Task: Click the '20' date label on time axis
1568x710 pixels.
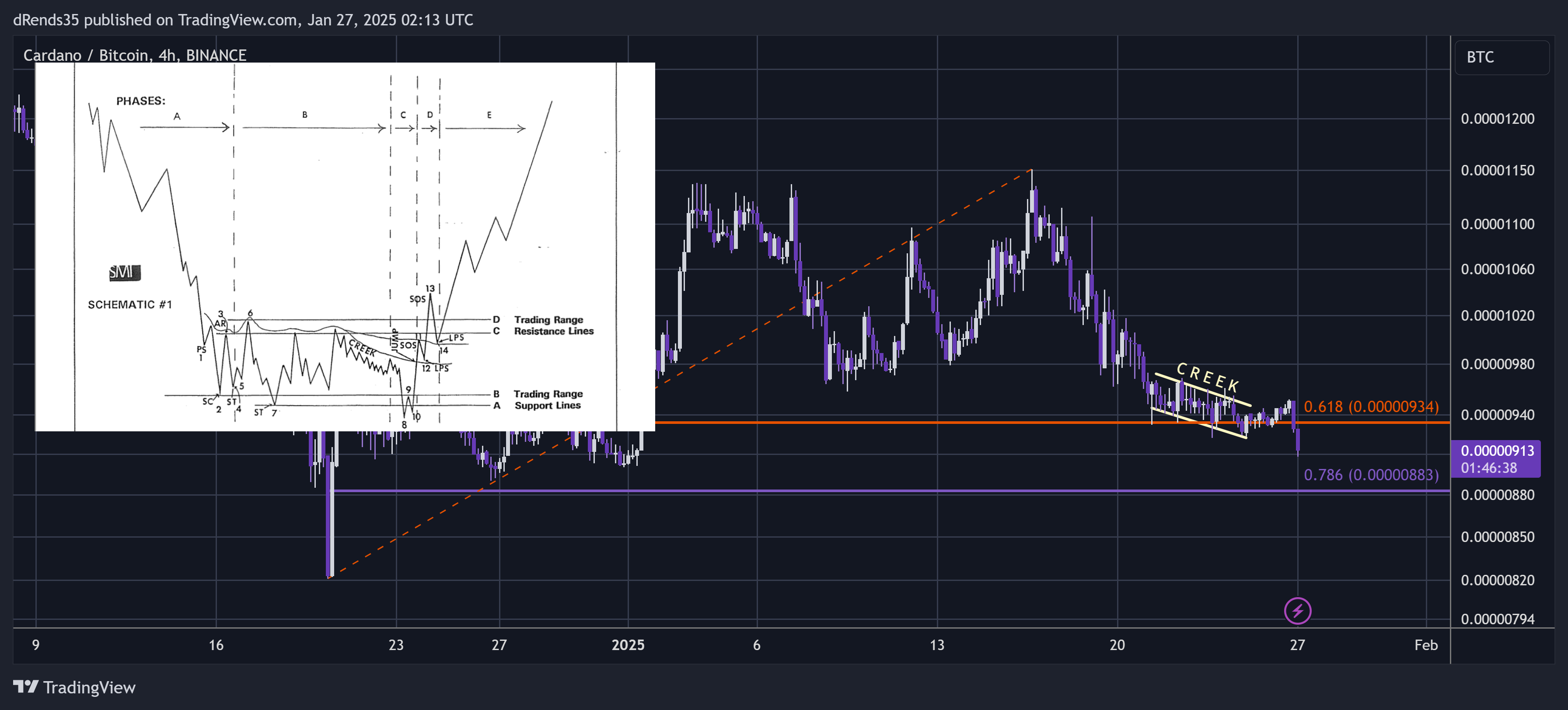Action: (x=1117, y=645)
